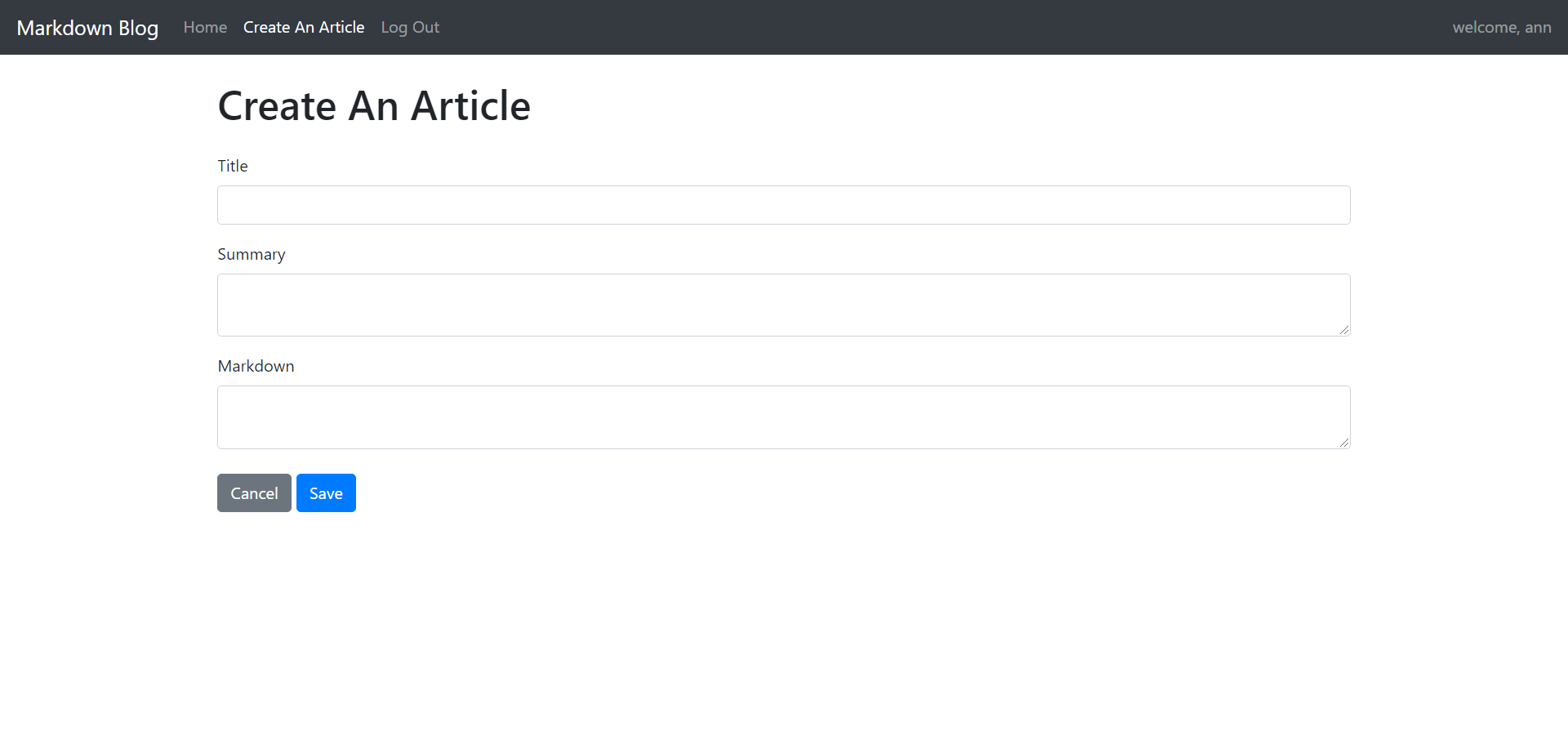Viewport: 1568px width, 731px height.
Task: Click the Markdown Blog brand link
Action: tap(87, 27)
